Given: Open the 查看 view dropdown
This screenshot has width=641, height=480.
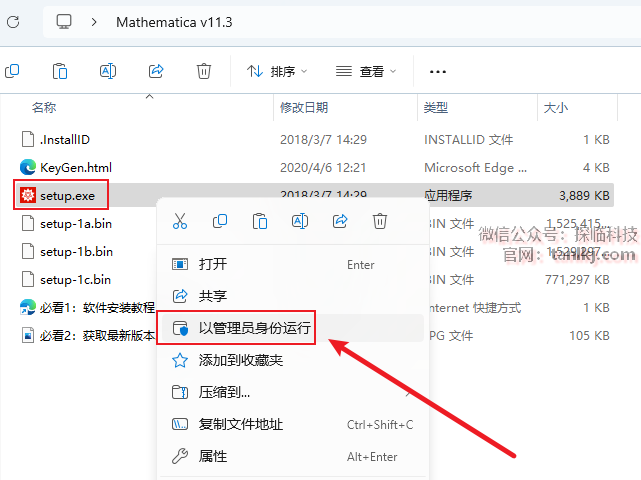Looking at the screenshot, I should click(366, 72).
